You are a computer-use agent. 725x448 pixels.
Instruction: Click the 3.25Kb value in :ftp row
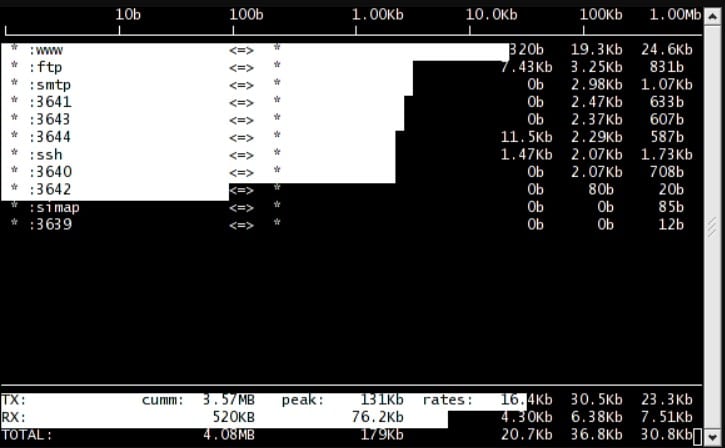tap(596, 67)
